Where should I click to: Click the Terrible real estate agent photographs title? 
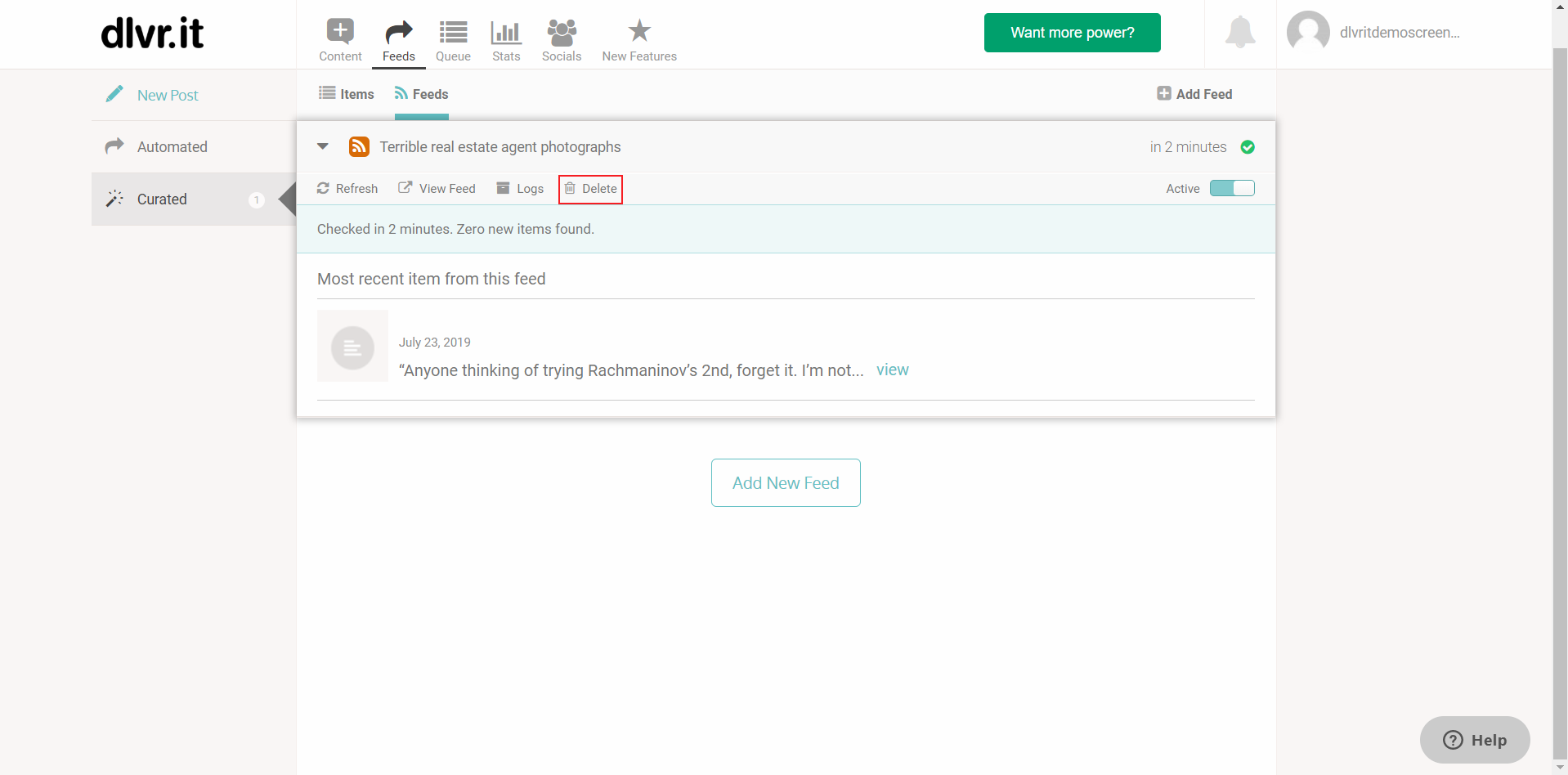point(500,147)
